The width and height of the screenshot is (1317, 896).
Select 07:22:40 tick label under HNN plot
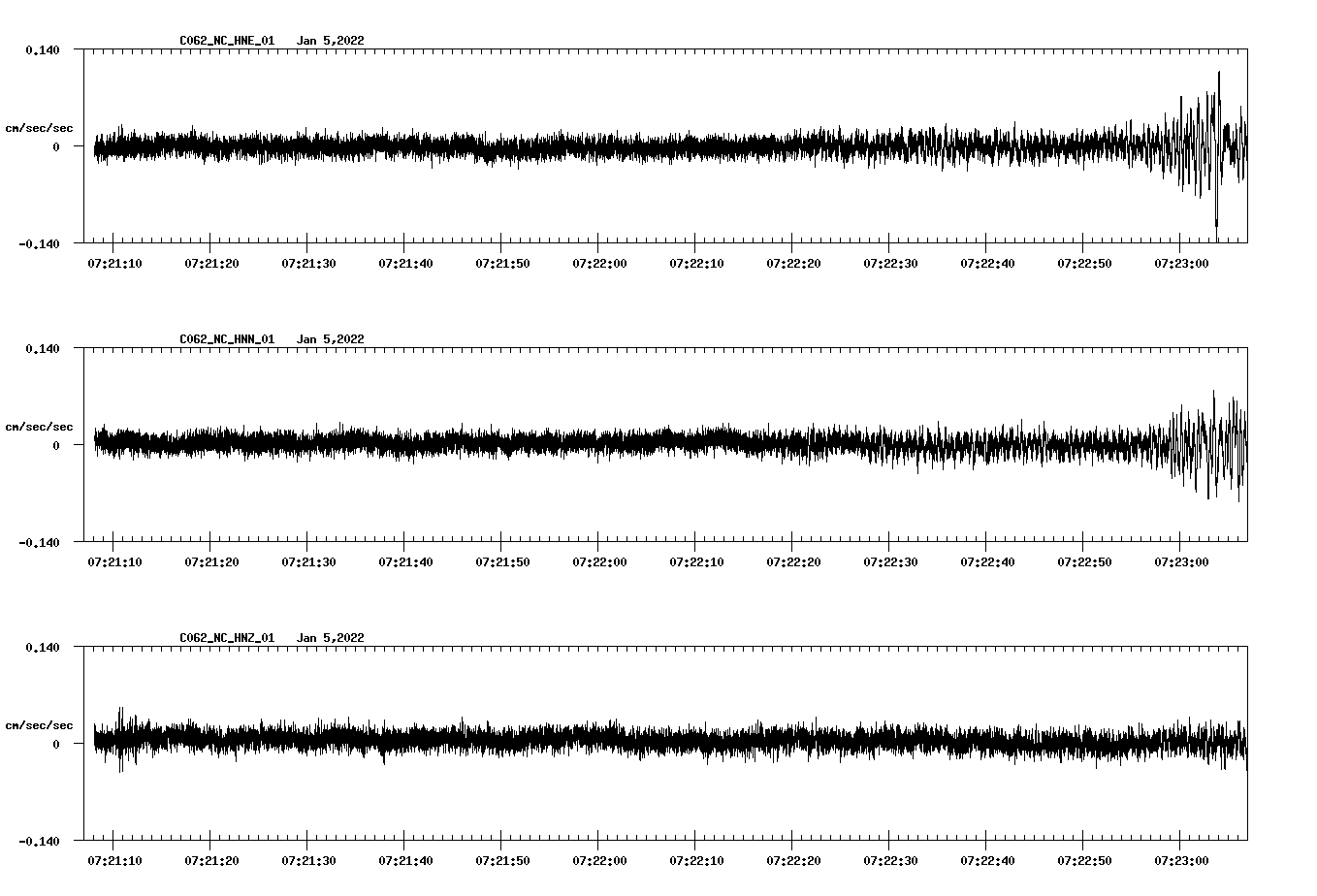point(987,561)
